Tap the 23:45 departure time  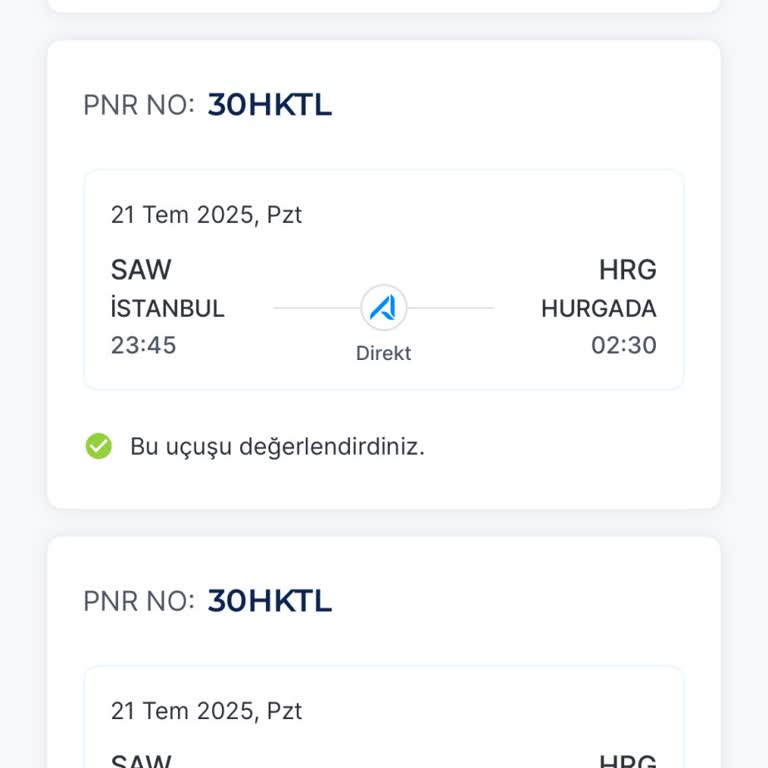(x=144, y=345)
